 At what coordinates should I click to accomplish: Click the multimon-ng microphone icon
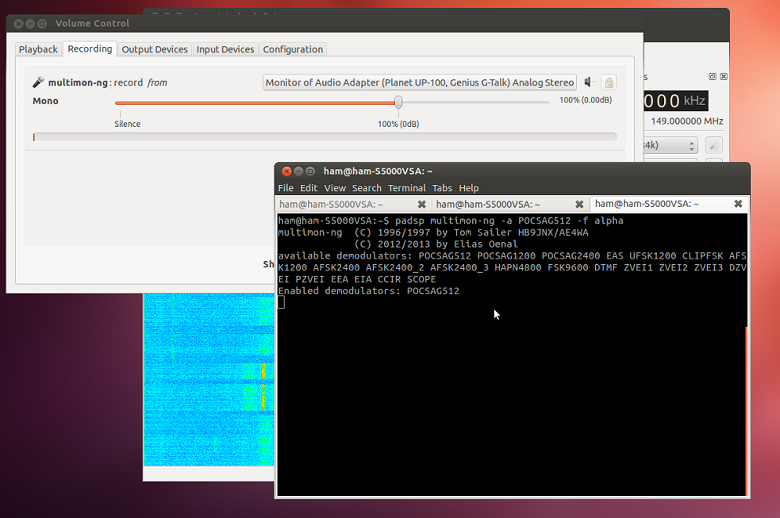coord(38,83)
